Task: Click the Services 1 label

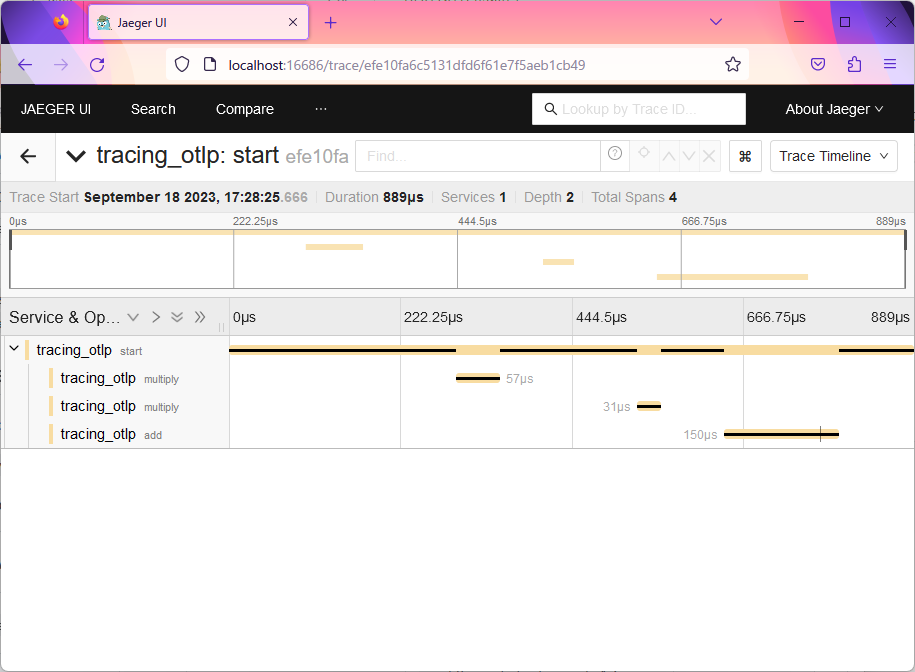Action: coord(473,197)
